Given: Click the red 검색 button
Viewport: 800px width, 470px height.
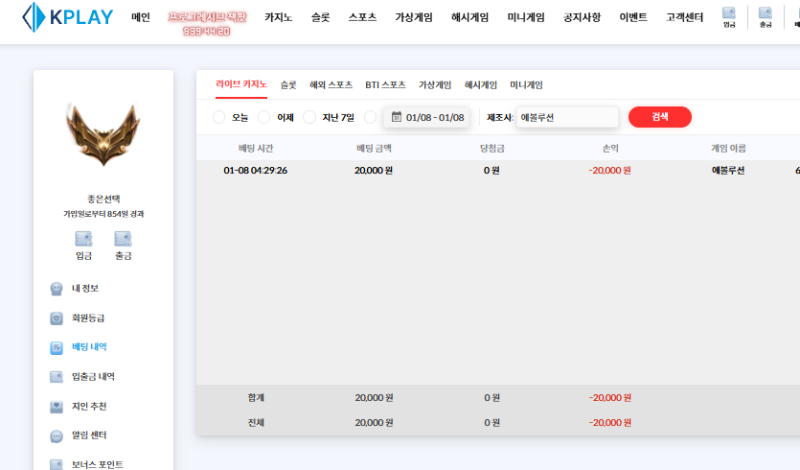Looking at the screenshot, I should [x=659, y=117].
